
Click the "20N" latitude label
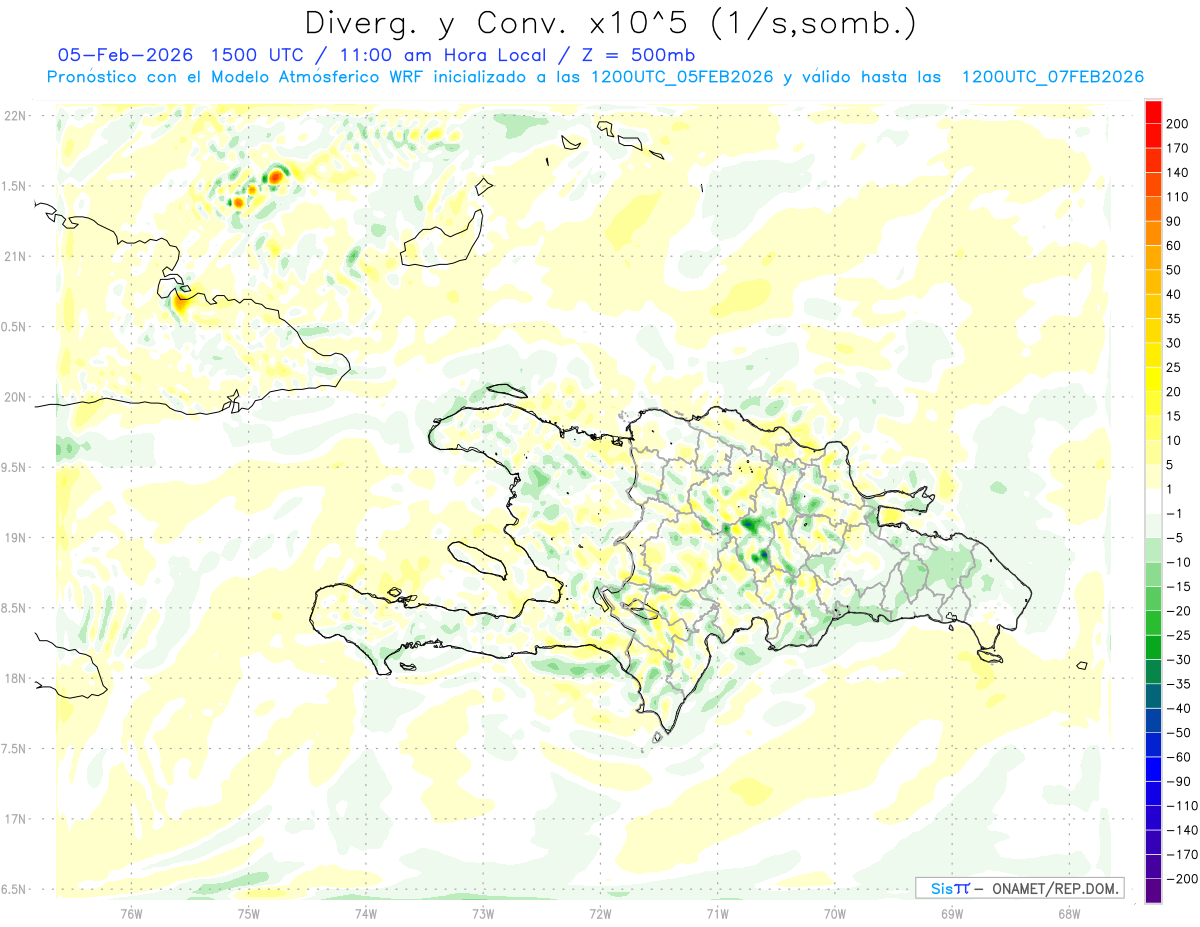pyautogui.click(x=15, y=397)
